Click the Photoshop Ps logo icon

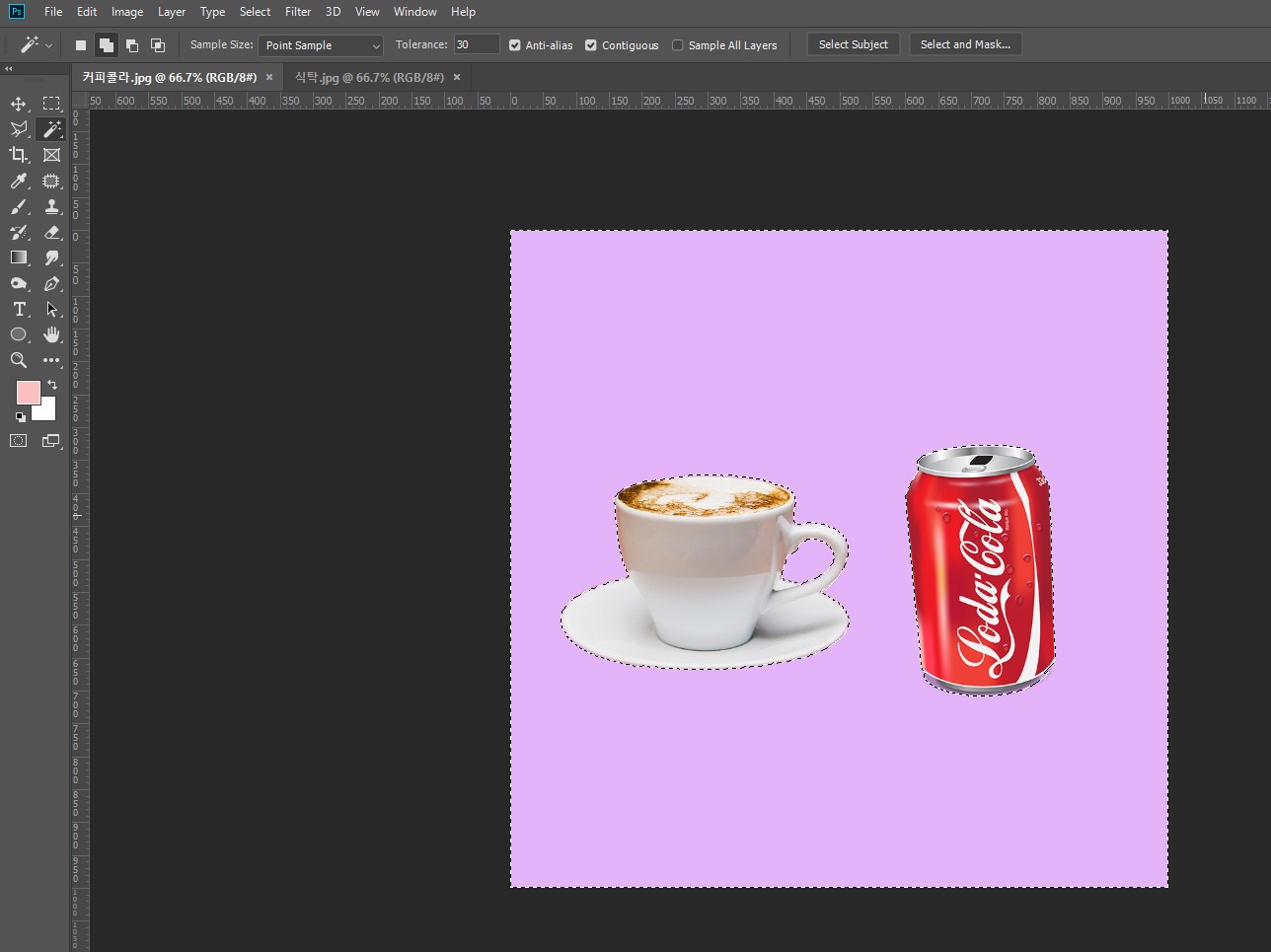tap(17, 12)
